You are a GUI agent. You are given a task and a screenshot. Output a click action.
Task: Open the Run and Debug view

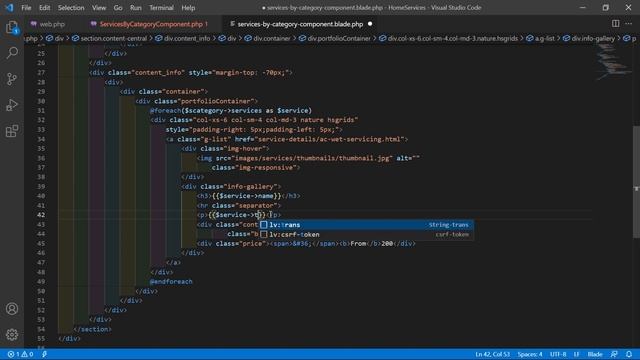[12, 105]
